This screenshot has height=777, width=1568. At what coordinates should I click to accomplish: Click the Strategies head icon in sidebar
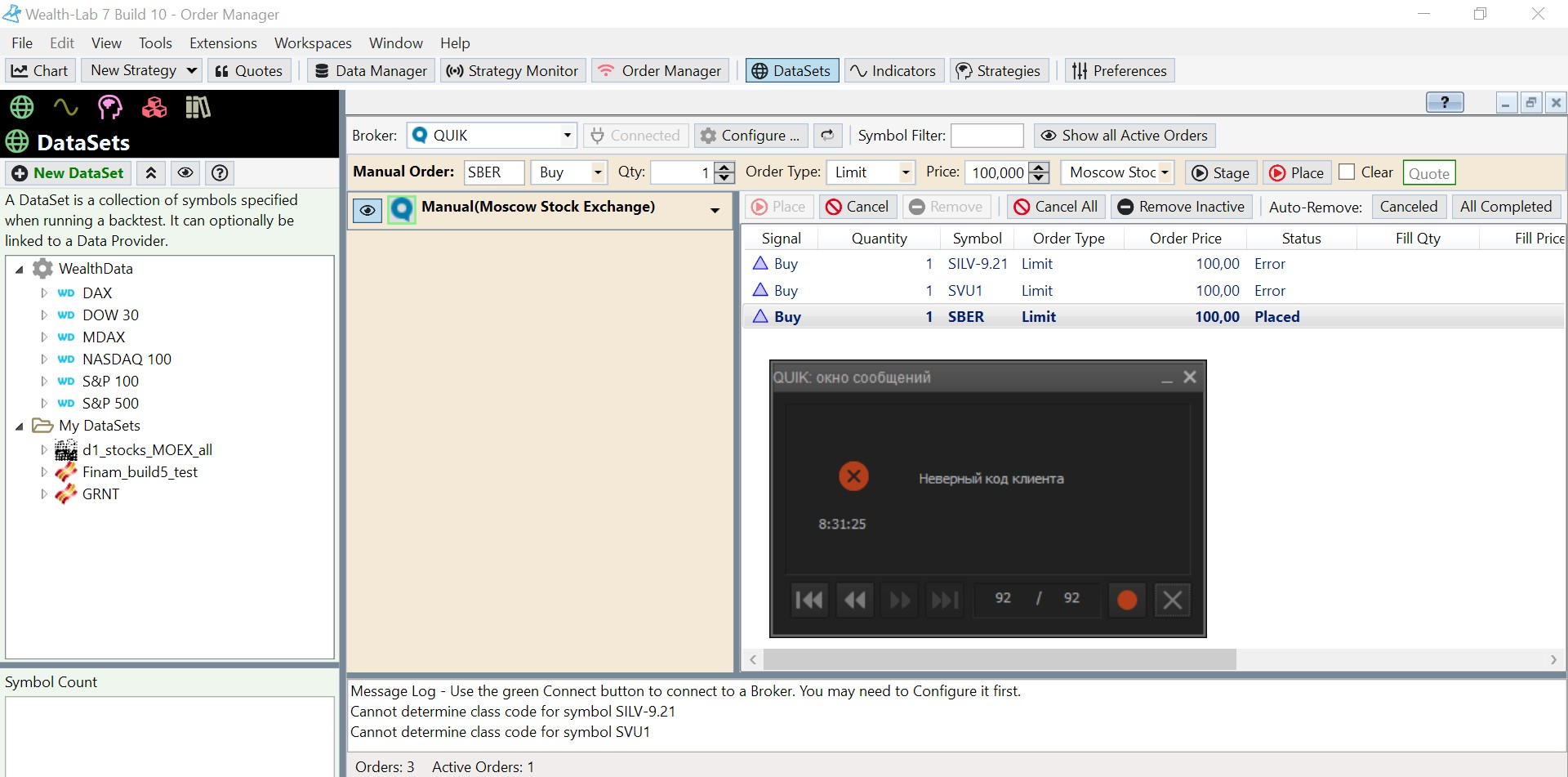[109, 107]
